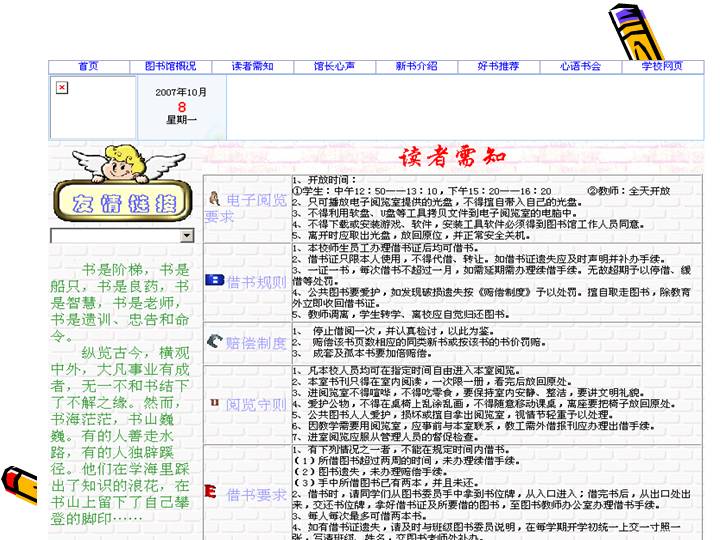Screen dimensions: 720x540
Task: Click the broken image placeholder icon
Action: tap(62, 88)
